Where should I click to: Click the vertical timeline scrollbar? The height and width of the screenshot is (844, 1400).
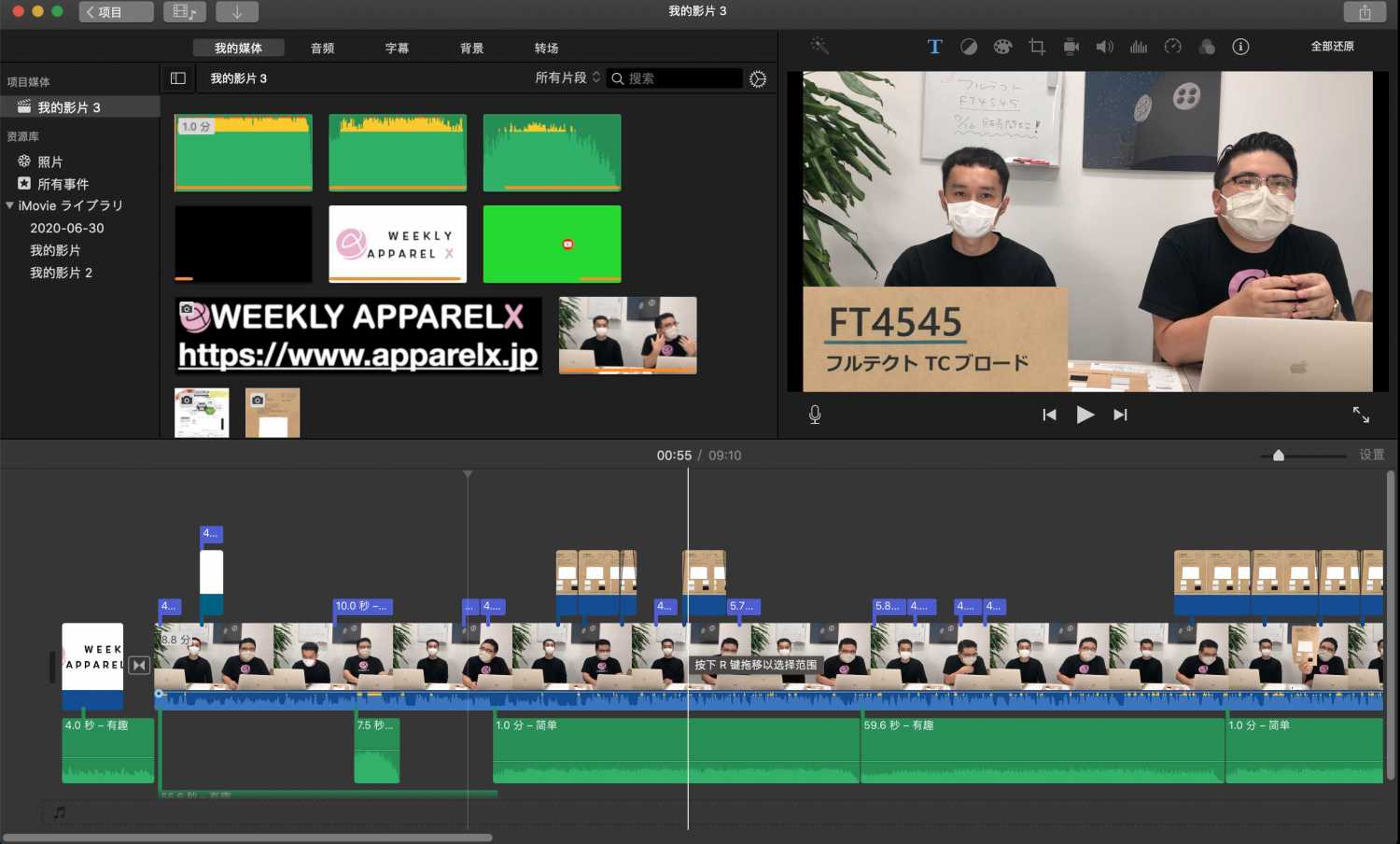point(1392,626)
